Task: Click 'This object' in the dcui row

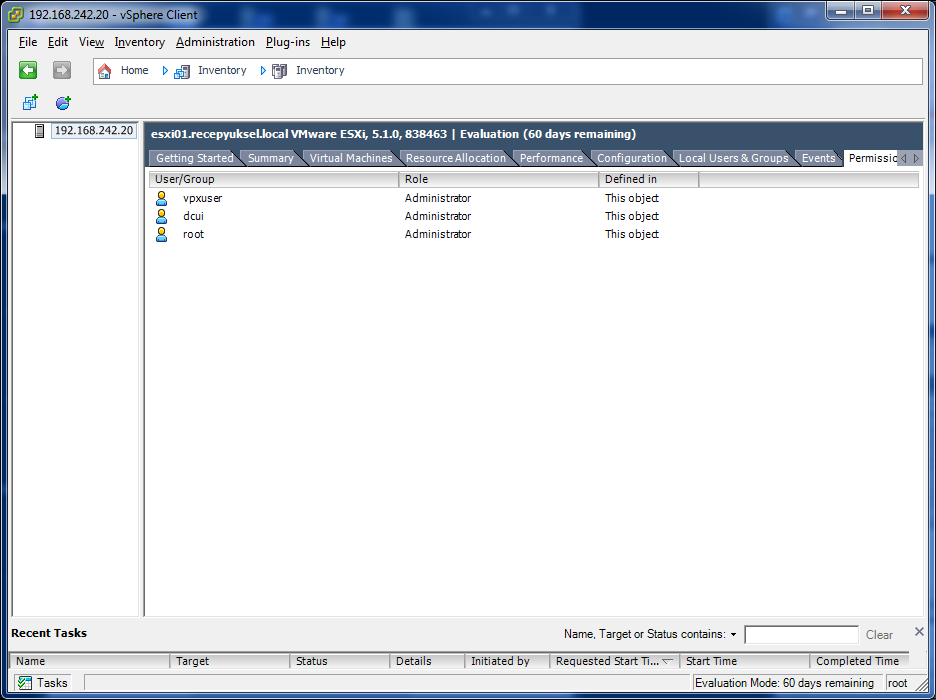Action: 632,216
